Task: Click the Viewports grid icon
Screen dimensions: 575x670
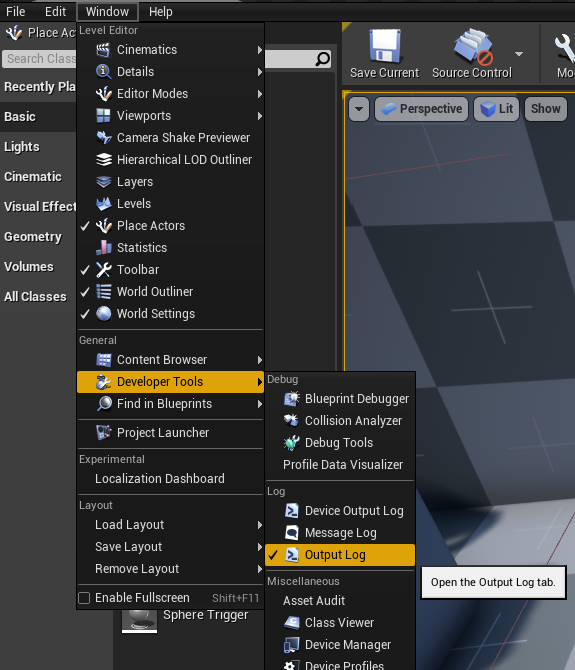Action: 103,116
